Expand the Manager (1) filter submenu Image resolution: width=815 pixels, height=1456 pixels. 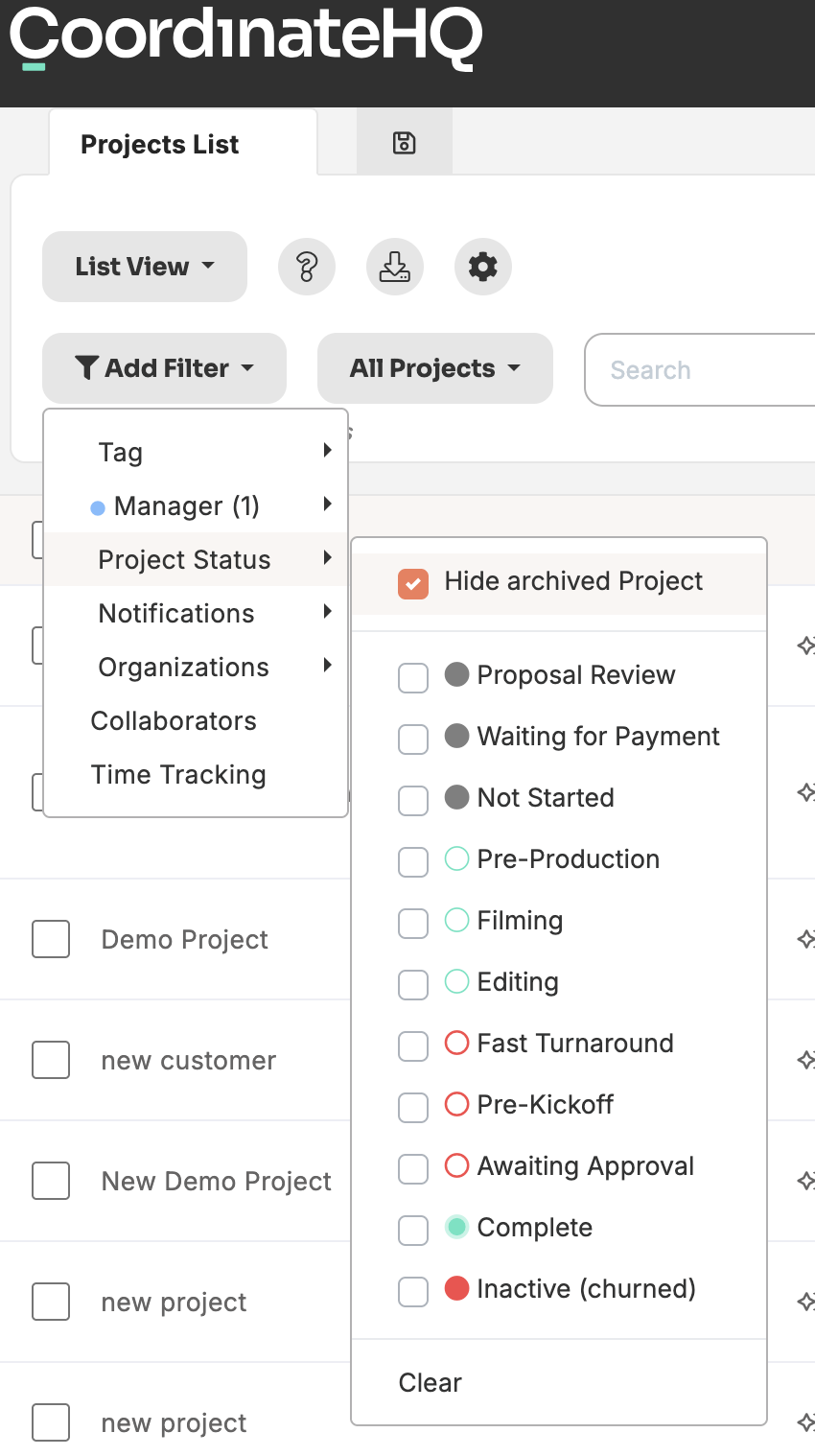[x=196, y=505]
